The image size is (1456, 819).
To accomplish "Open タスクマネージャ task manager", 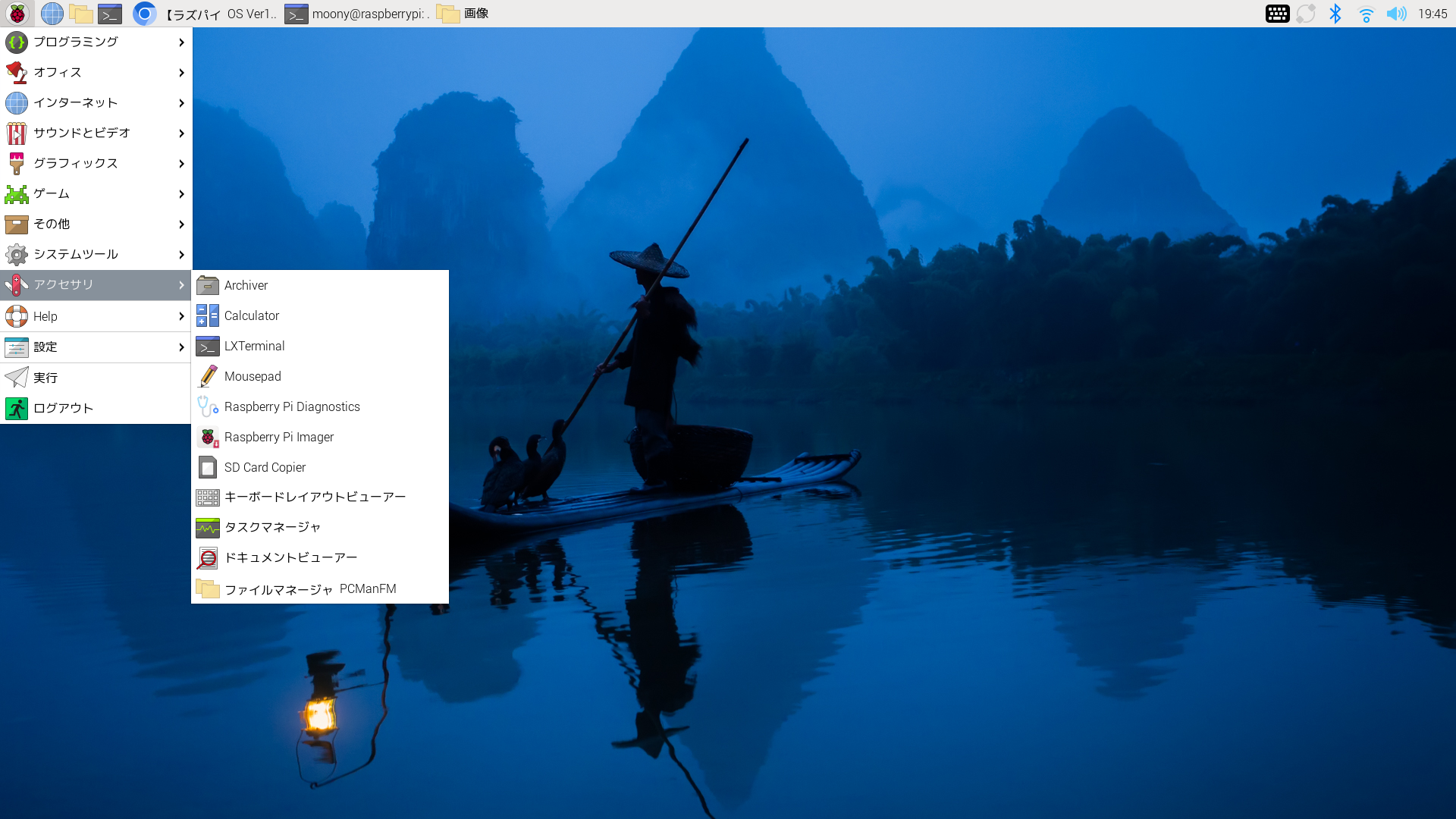I will (x=272, y=527).
